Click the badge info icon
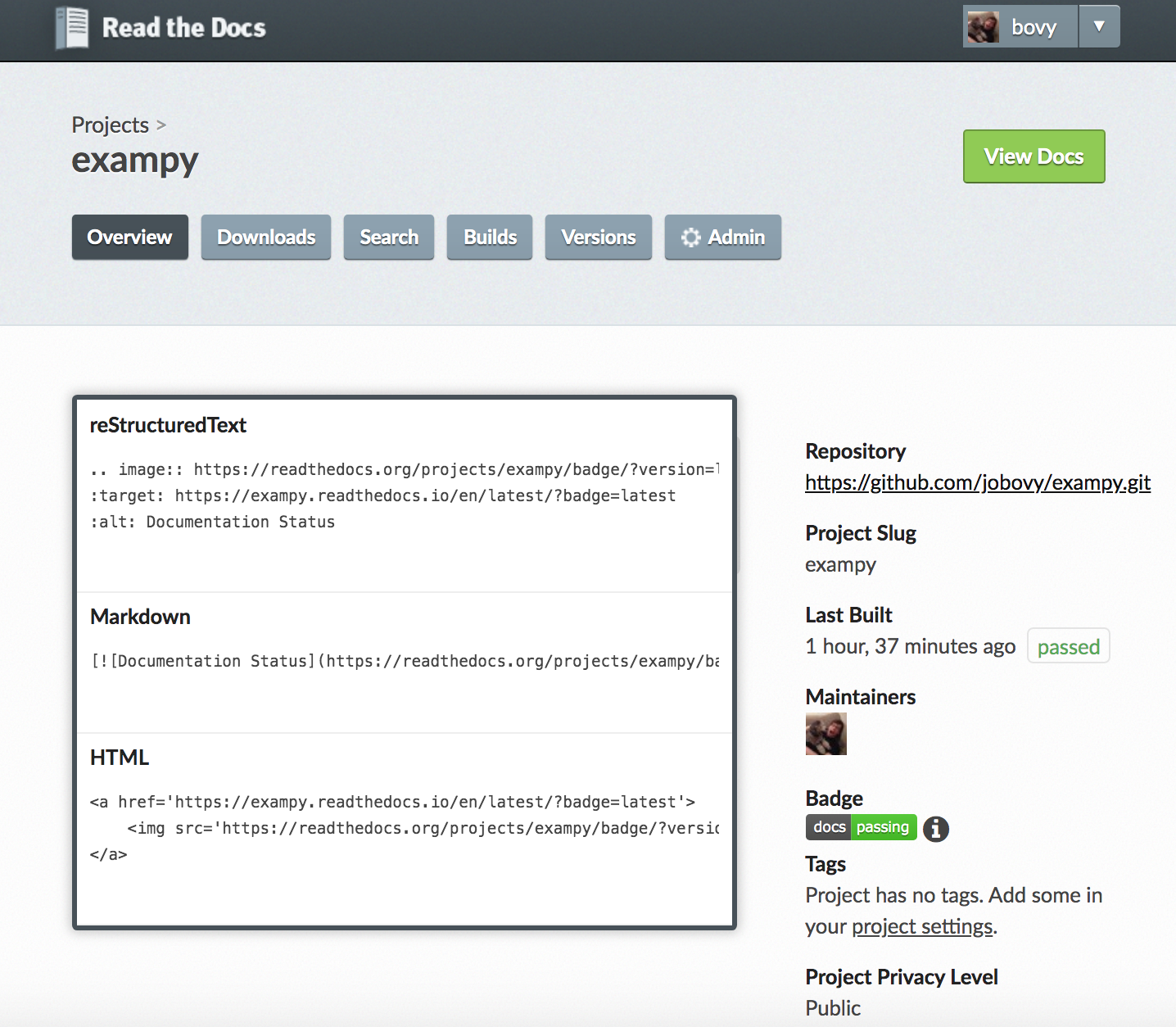The width and height of the screenshot is (1176, 1027). 936,829
